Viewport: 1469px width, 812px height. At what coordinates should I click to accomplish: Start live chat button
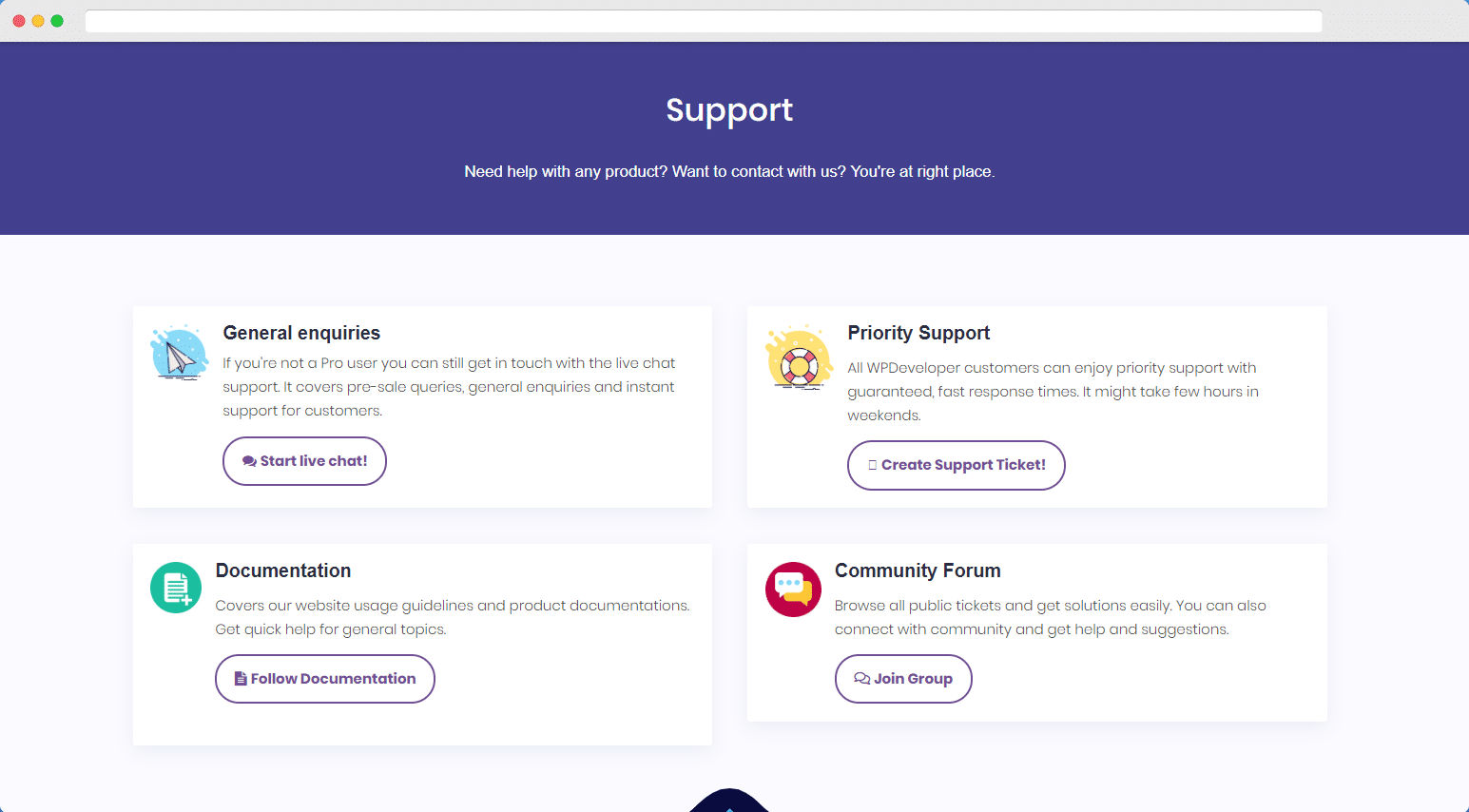(x=304, y=461)
